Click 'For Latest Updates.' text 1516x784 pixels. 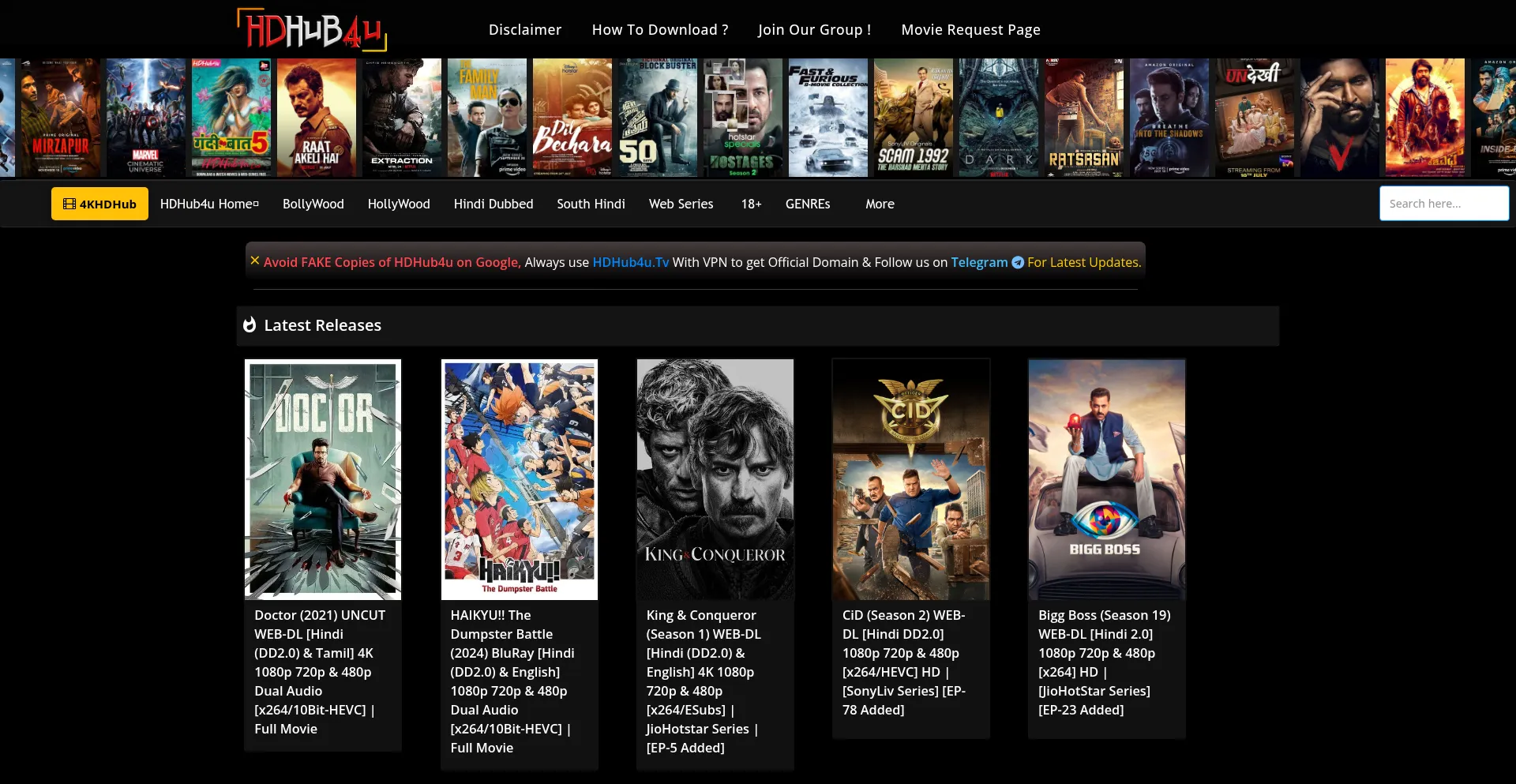pos(1084,262)
